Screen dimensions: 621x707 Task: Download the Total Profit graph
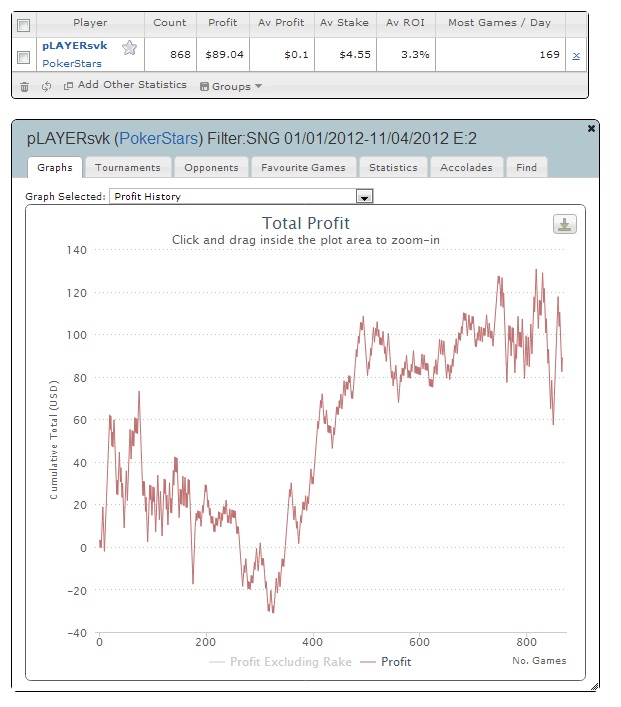[565, 224]
